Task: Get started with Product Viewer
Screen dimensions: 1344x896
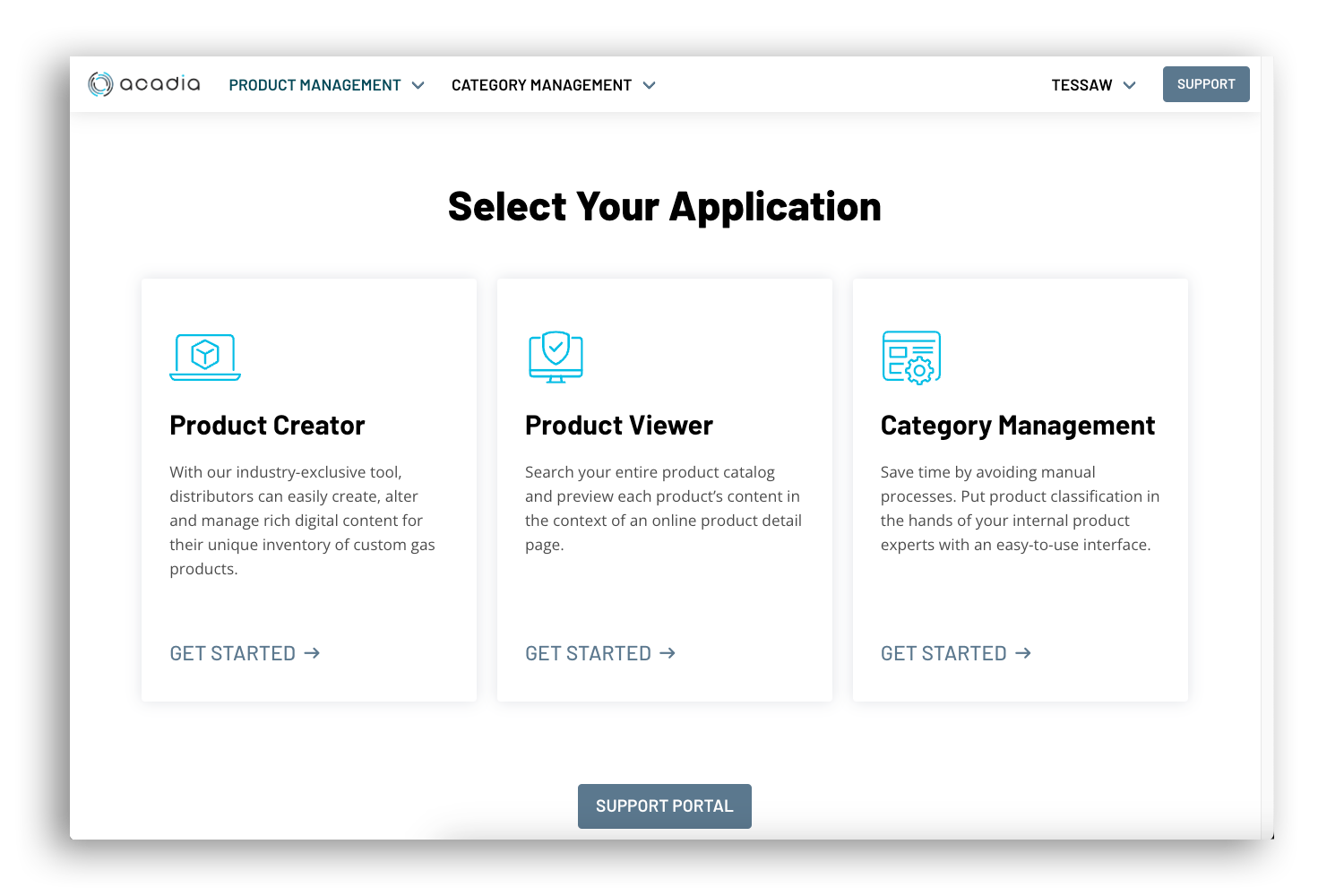Action: 588,653
